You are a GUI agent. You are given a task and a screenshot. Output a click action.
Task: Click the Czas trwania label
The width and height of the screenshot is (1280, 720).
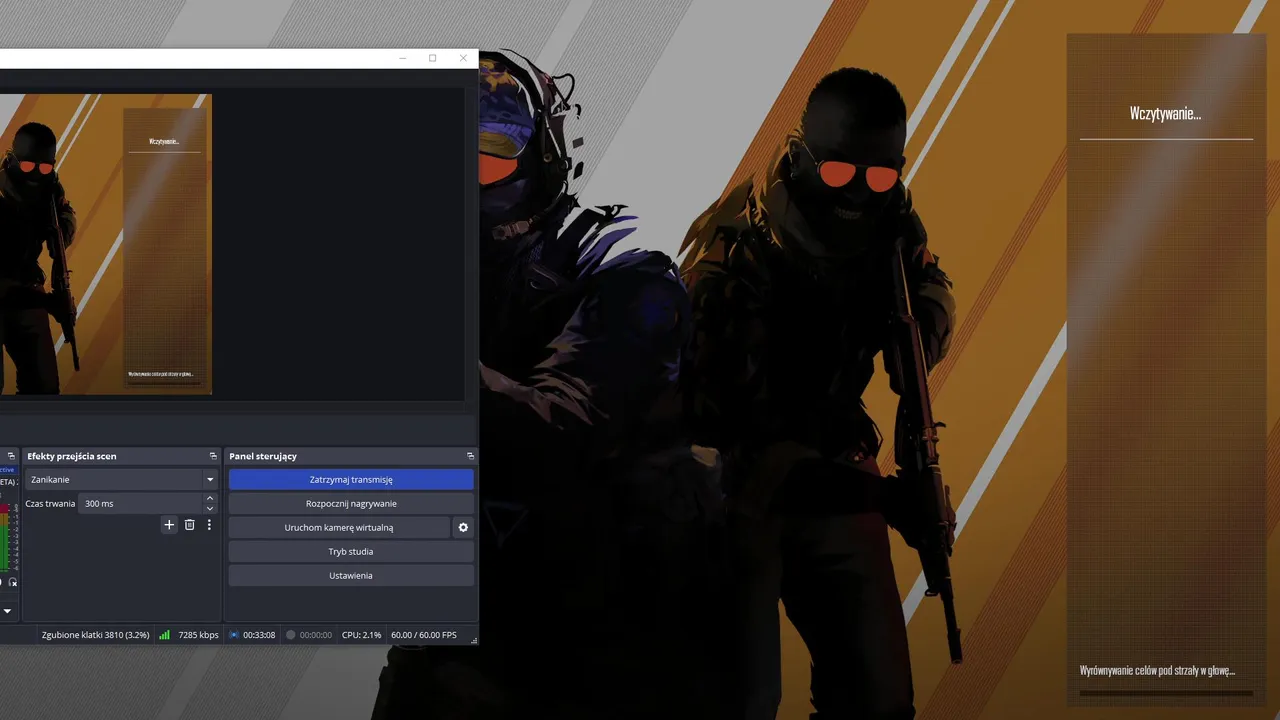(x=50, y=503)
